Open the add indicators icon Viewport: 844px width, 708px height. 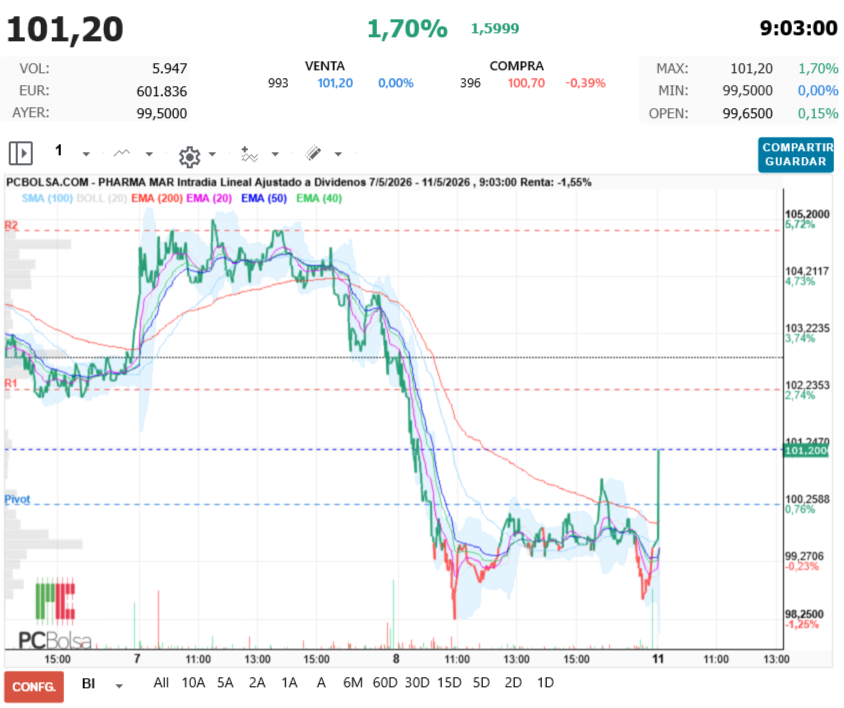[x=249, y=155]
